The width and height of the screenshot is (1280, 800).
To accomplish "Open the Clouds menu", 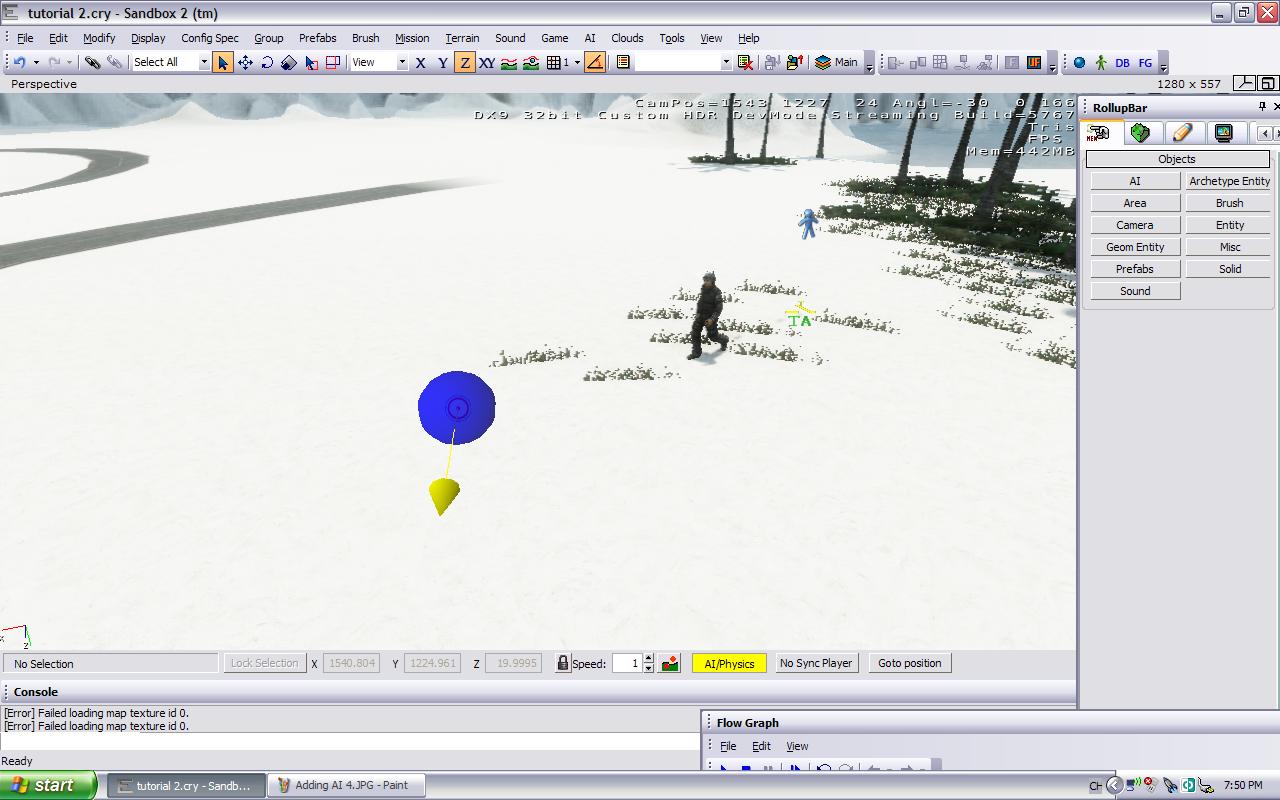I will (627, 38).
